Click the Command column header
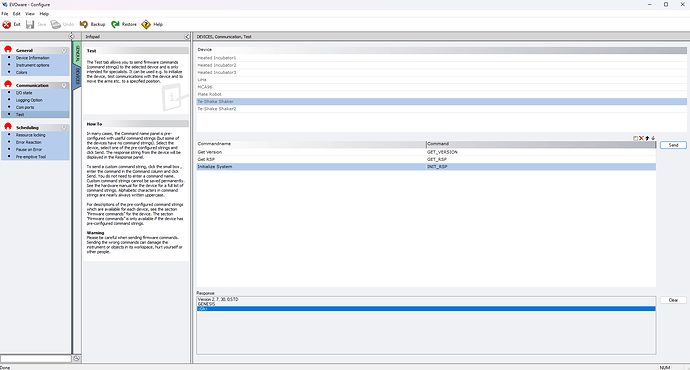Viewport: 690px width, 370px height. tap(541, 144)
